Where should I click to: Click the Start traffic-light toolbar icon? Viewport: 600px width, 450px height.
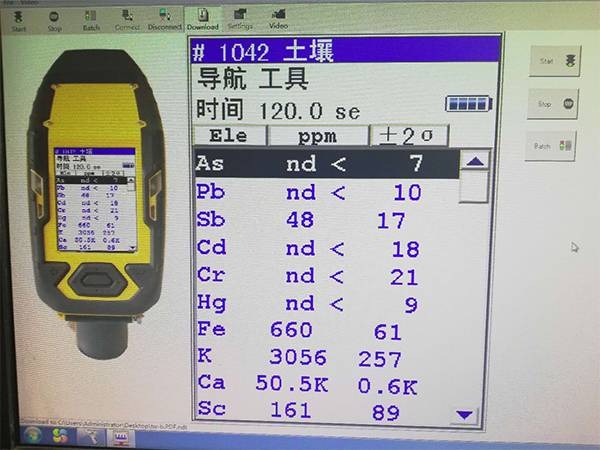(x=18, y=20)
